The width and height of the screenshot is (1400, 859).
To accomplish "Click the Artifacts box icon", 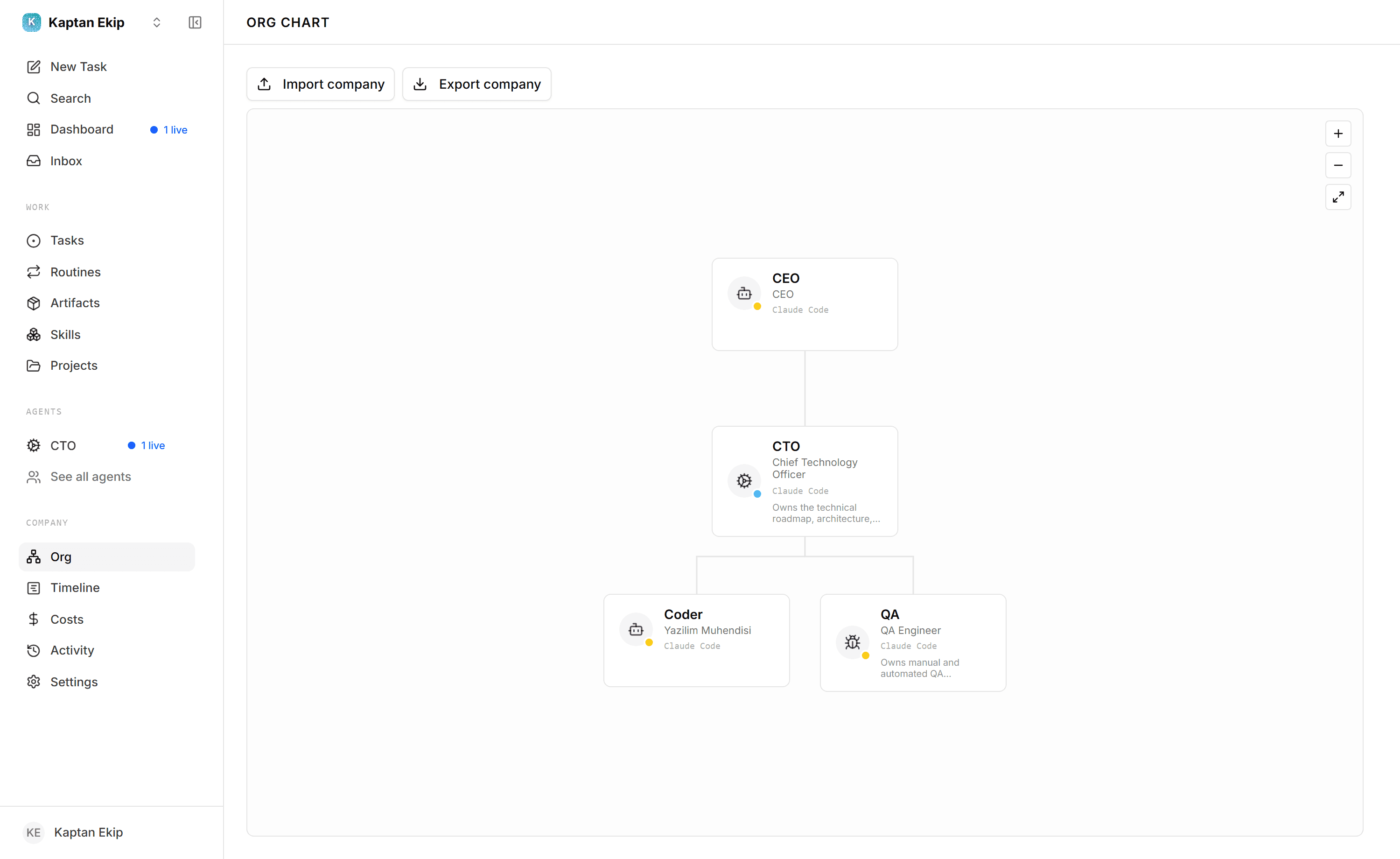I will tap(34, 303).
